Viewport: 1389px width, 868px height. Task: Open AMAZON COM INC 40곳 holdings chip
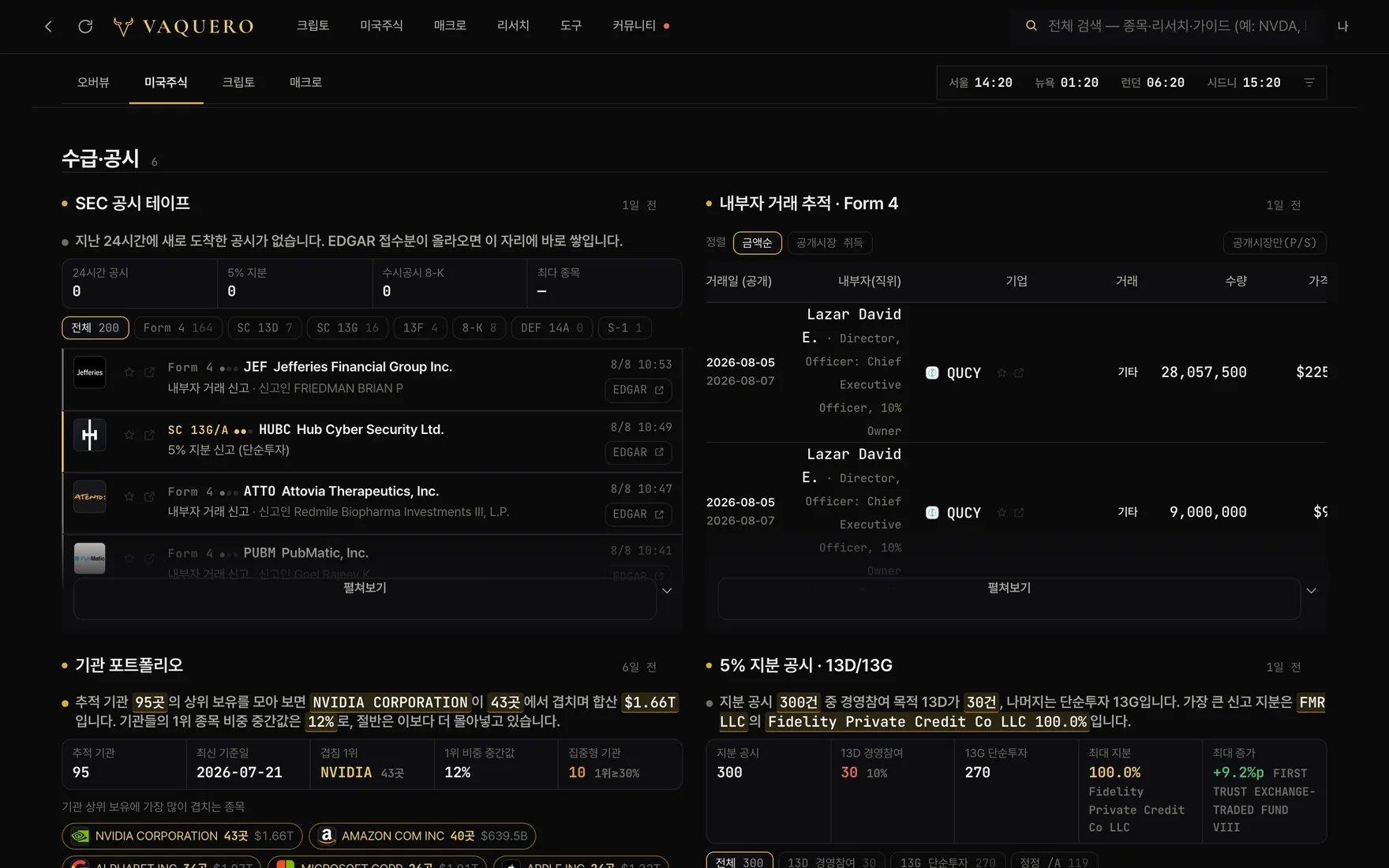(422, 836)
